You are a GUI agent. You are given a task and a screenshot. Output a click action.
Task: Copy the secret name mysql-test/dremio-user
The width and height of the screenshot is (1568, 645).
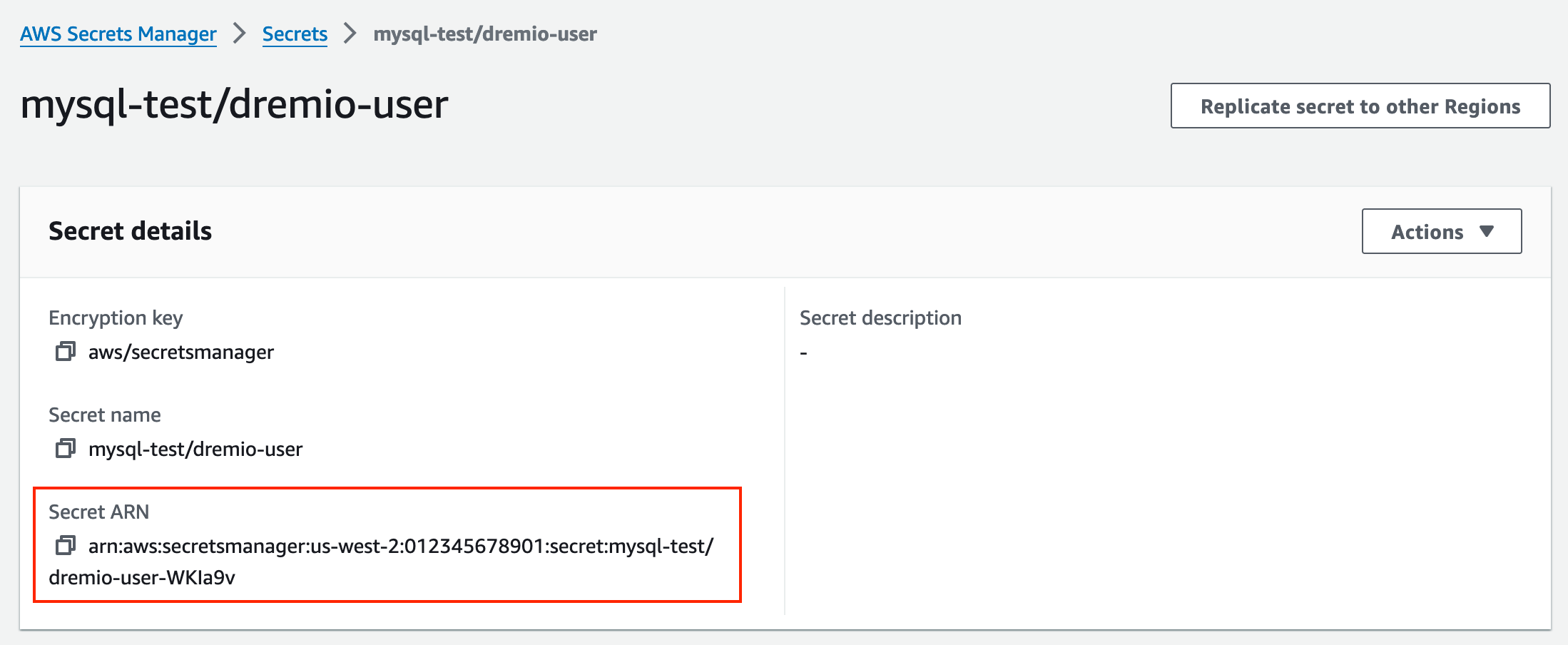coord(66,449)
